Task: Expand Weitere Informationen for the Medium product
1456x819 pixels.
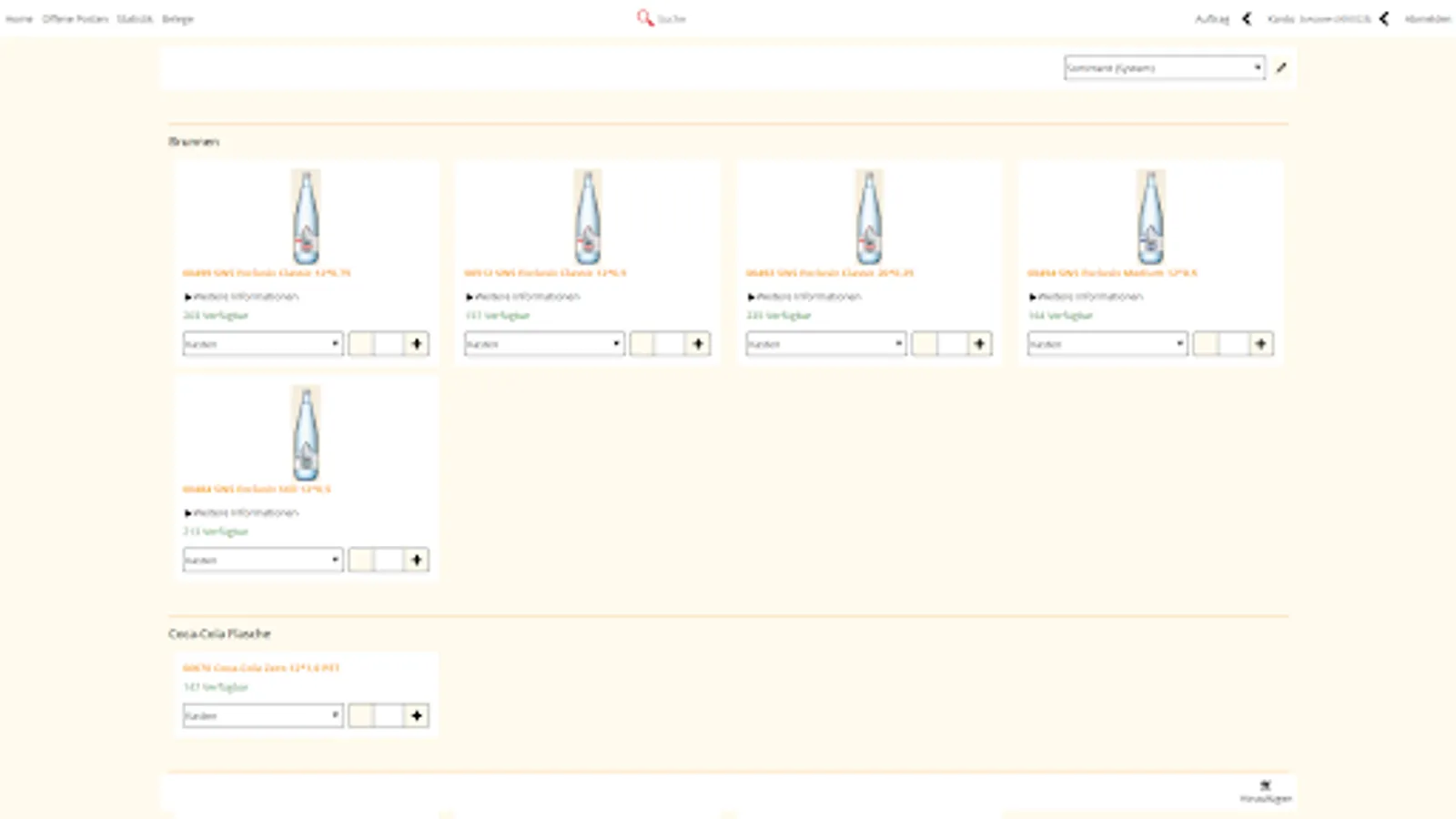Action: click(x=1086, y=297)
